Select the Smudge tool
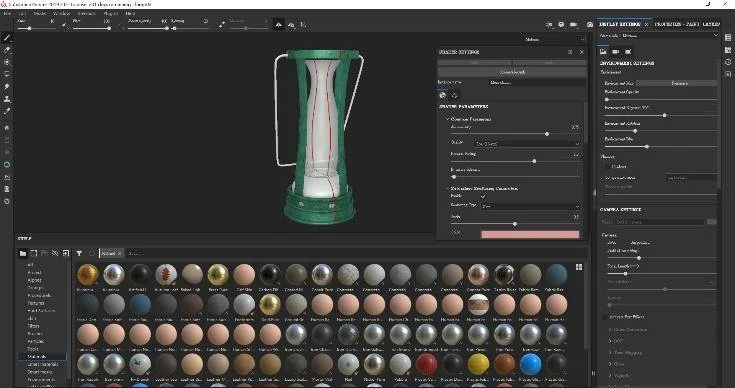This screenshot has height=388, width=735. (7, 87)
